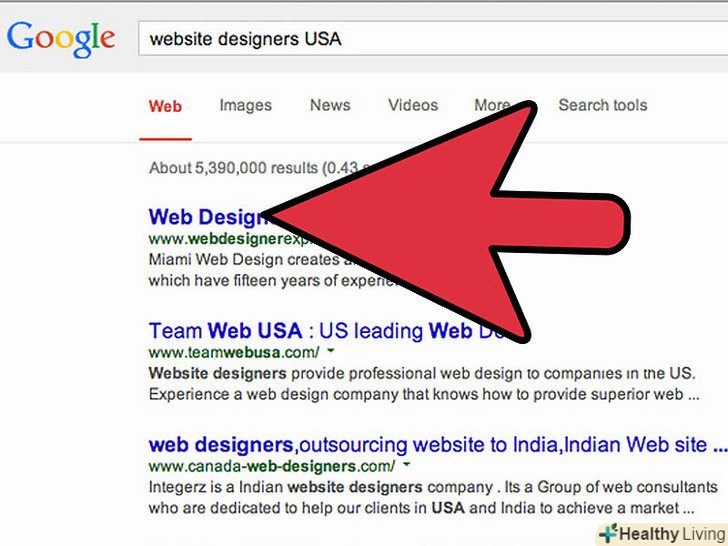Open Search tools
The width and height of the screenshot is (728, 546).
pos(603,105)
